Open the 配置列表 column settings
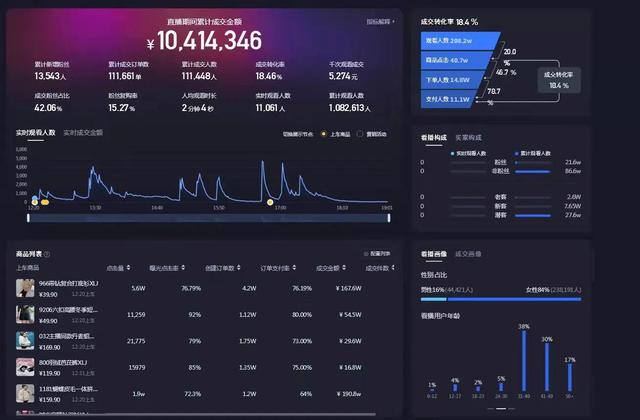The width and height of the screenshot is (640, 420). [x=376, y=255]
